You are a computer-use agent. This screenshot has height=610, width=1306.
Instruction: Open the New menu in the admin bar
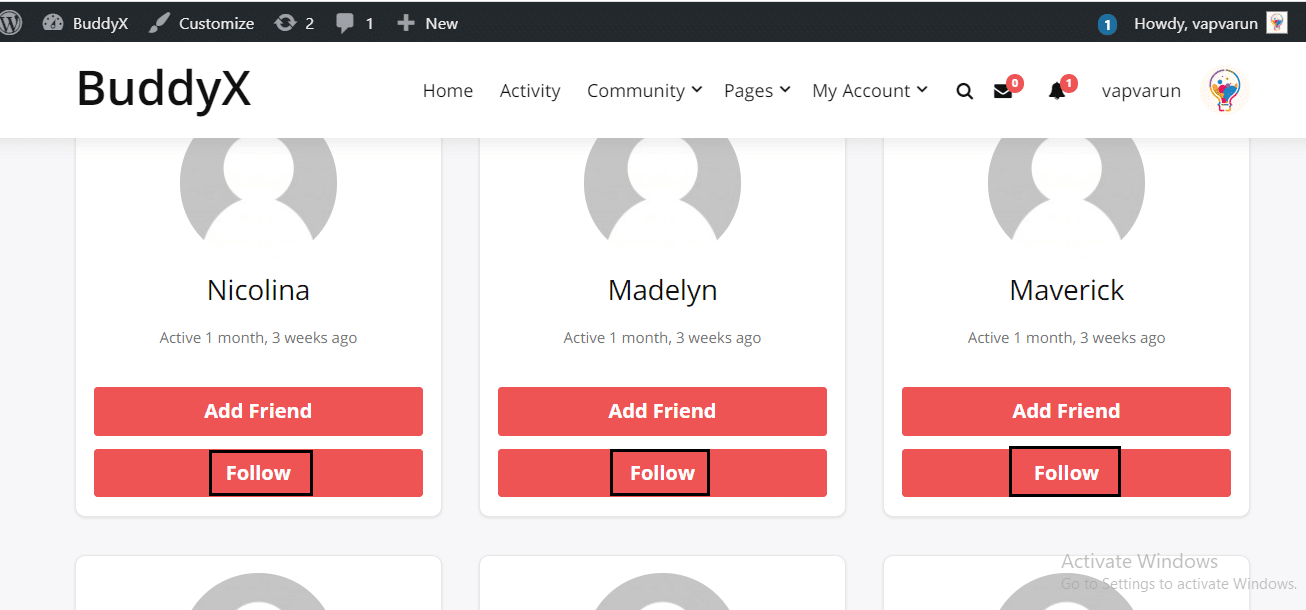click(427, 22)
